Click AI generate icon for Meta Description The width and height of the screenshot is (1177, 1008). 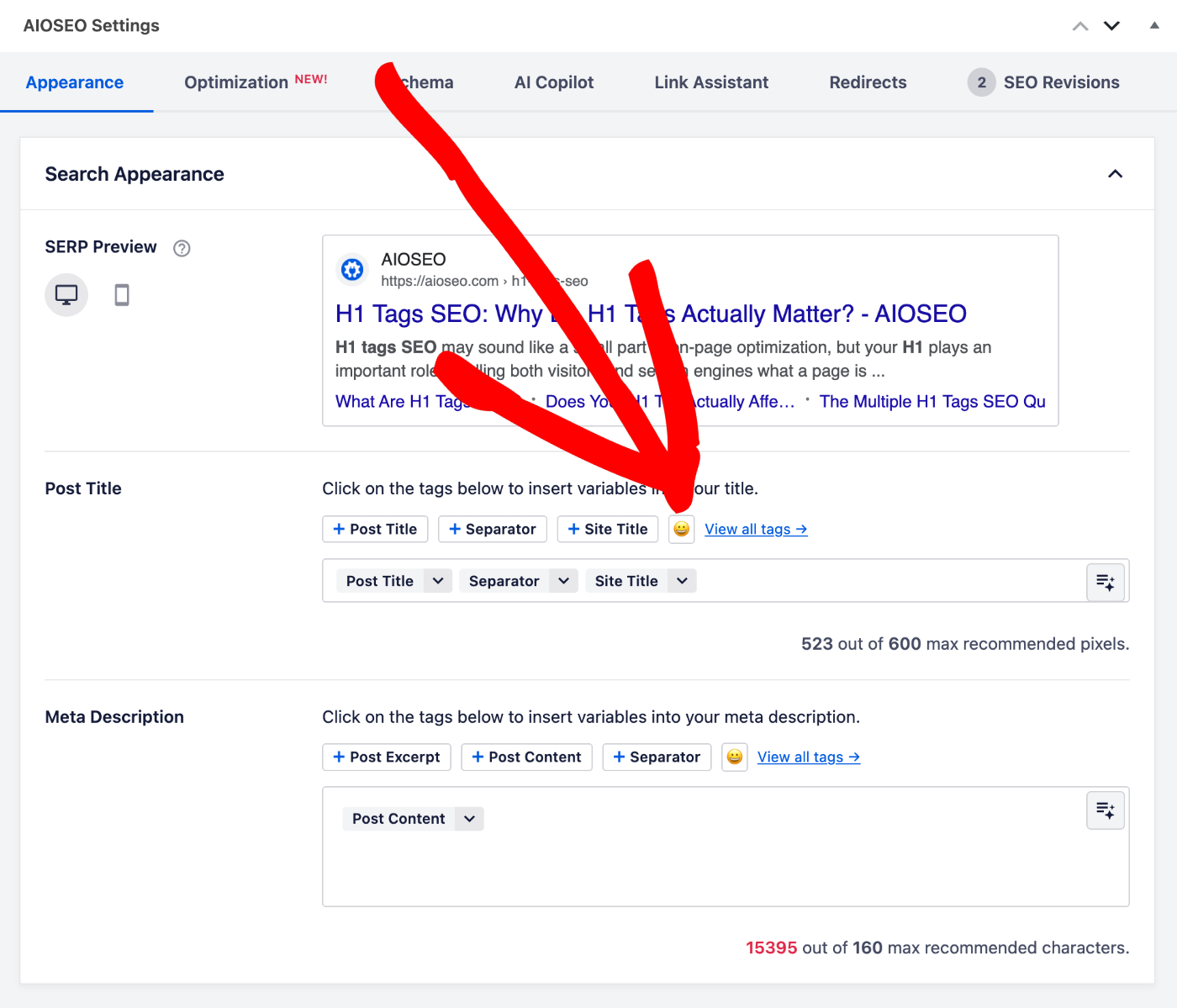1106,810
